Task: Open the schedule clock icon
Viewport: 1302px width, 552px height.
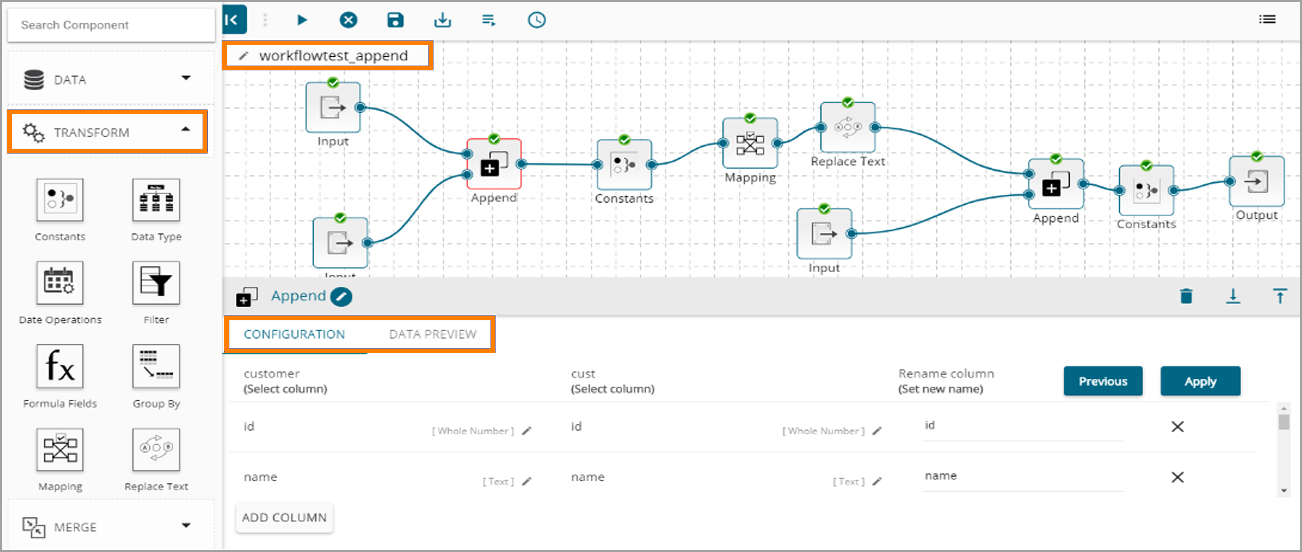Action: (537, 19)
